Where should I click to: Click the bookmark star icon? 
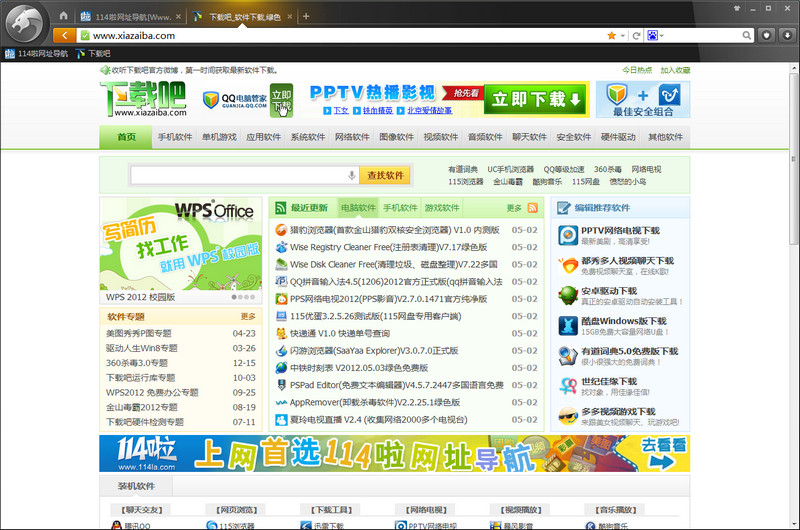(x=611, y=35)
